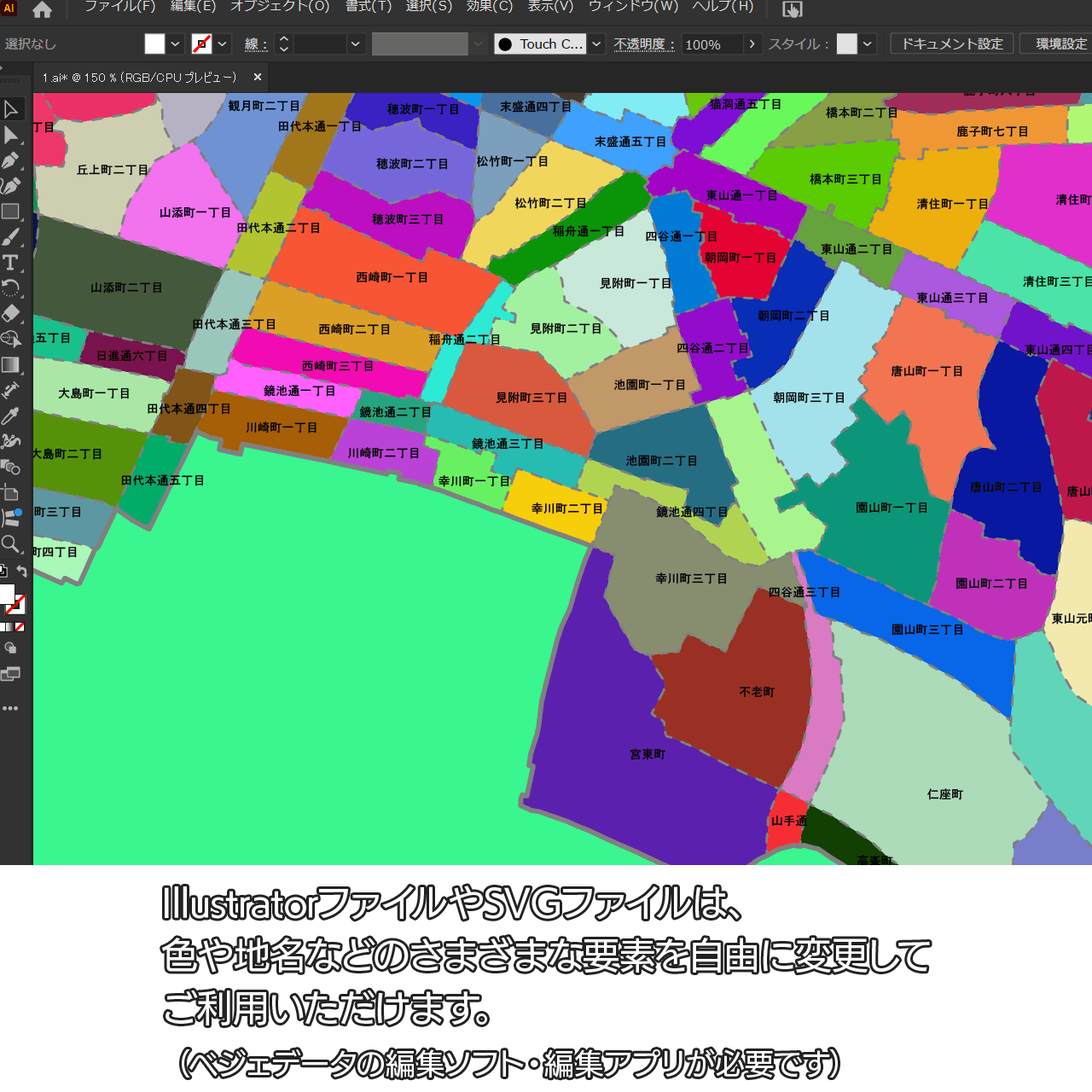Open the graphic style dropdown
Viewport: 1092px width, 1092px height.
coord(868,44)
